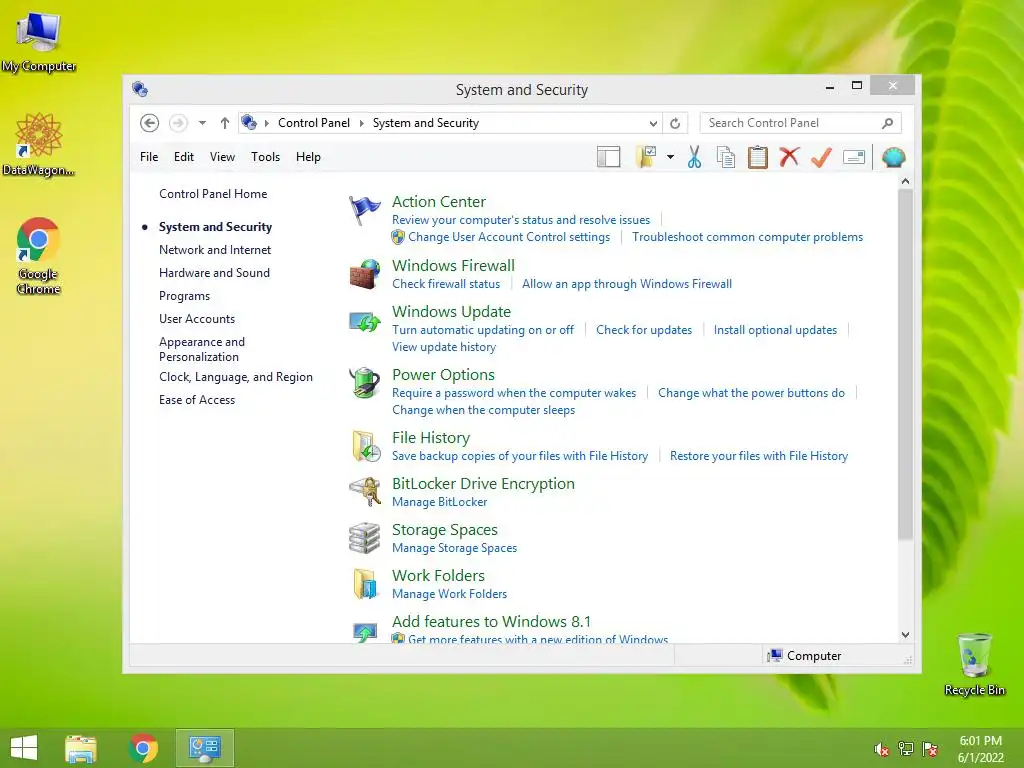
Task: Select My Computer desktop icon
Action: (x=39, y=42)
